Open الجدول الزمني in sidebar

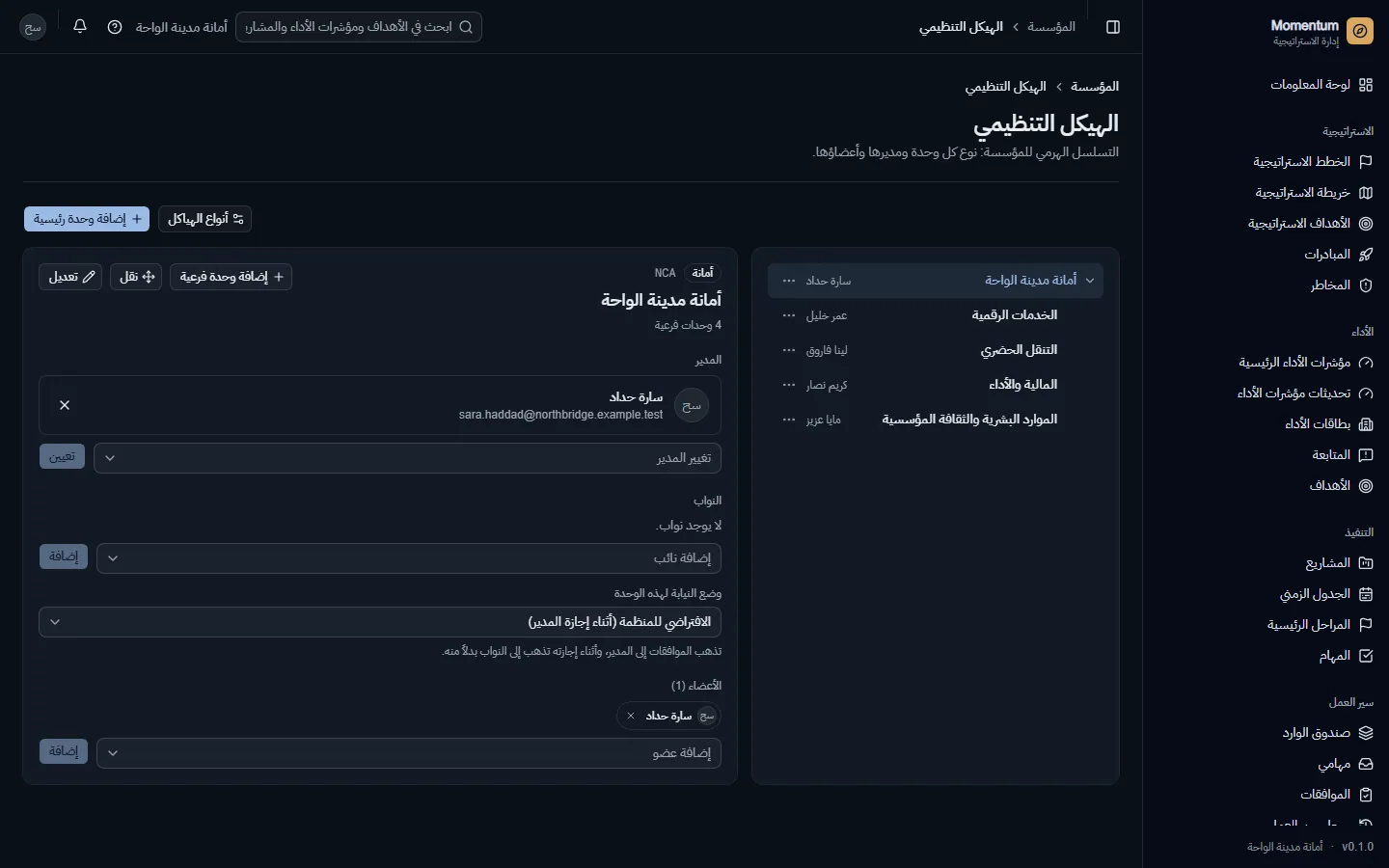pyautogui.click(x=1325, y=594)
